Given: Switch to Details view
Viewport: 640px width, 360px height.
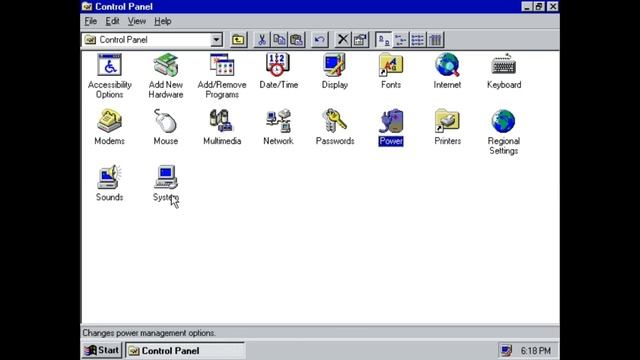Looking at the screenshot, I should [436, 40].
